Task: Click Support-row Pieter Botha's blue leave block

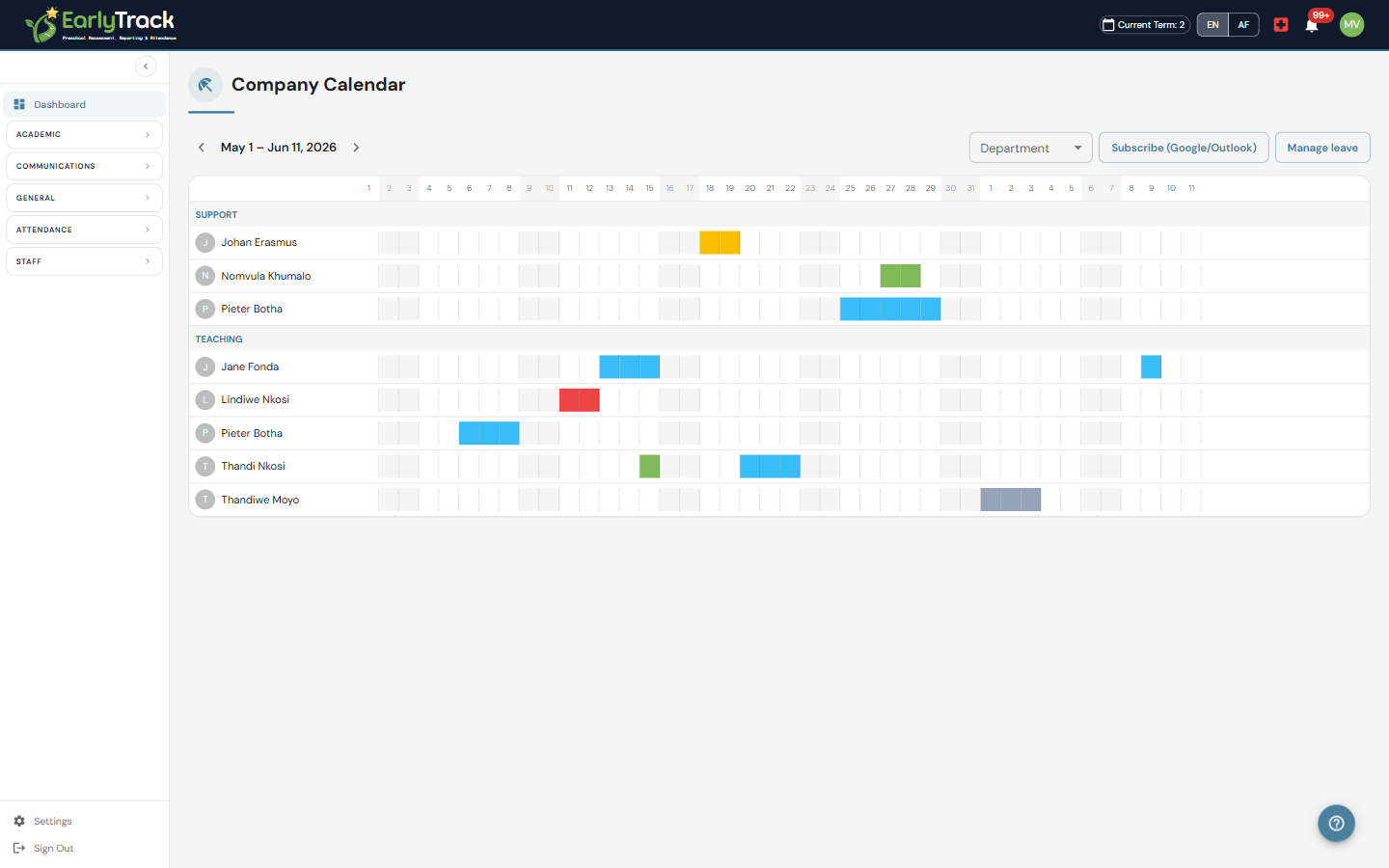Action: (x=890, y=309)
